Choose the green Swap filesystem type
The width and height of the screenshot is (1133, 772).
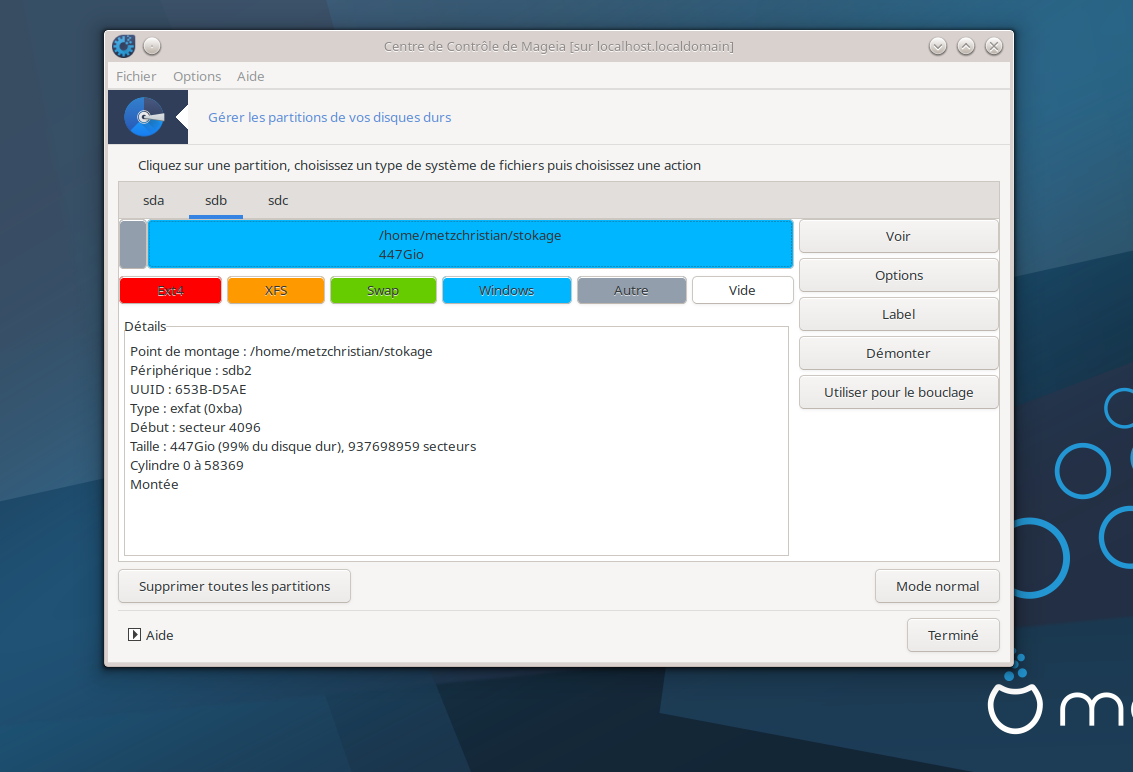[x=383, y=291]
